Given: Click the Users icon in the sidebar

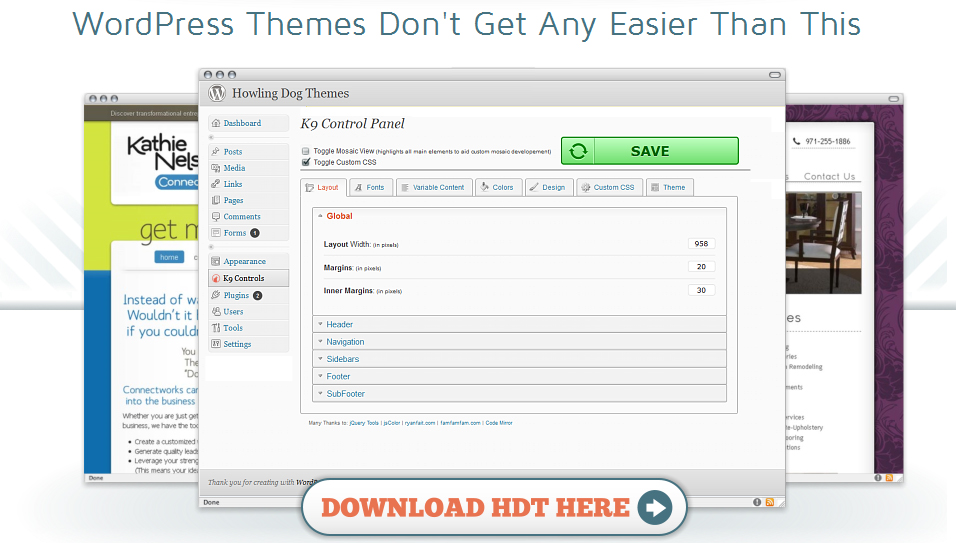Looking at the screenshot, I should 216,311.
